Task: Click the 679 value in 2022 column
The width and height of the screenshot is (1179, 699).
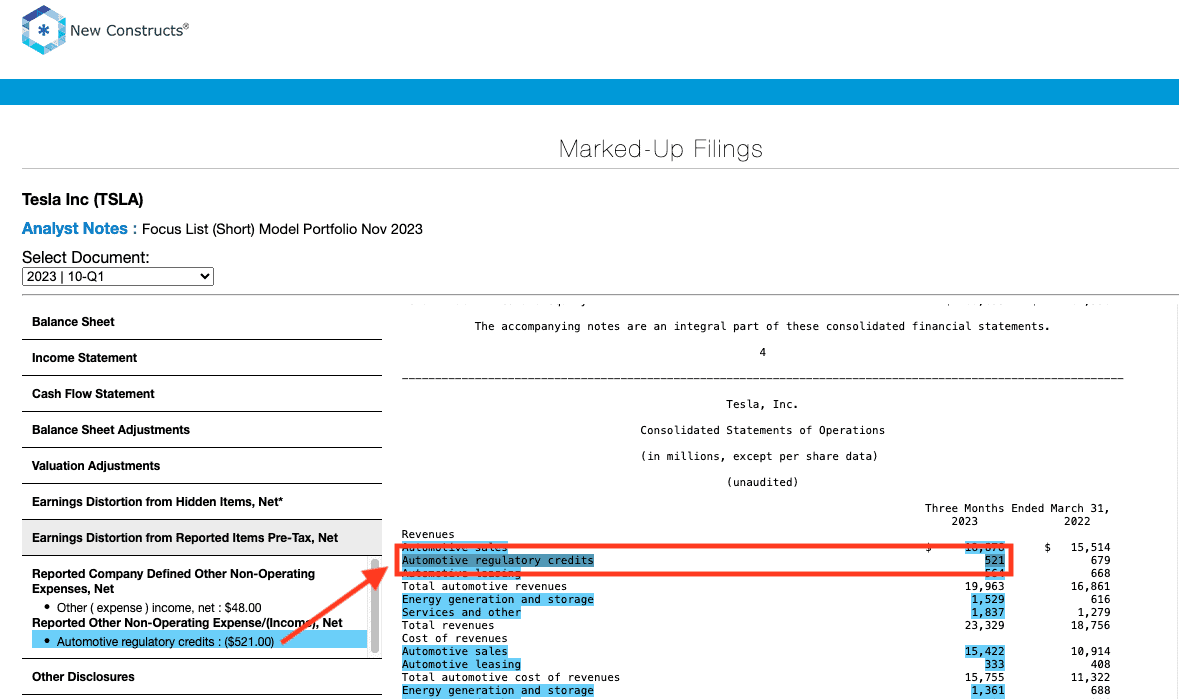Action: 1100,560
